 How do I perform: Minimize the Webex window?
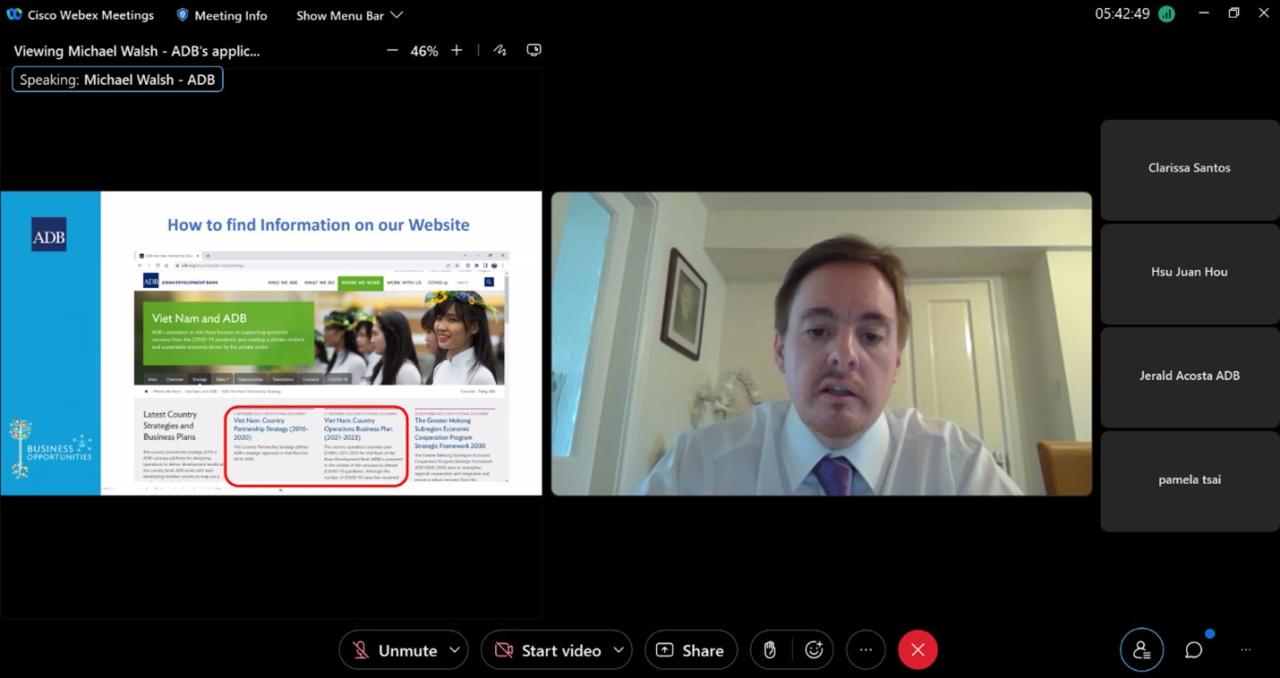coord(1202,13)
